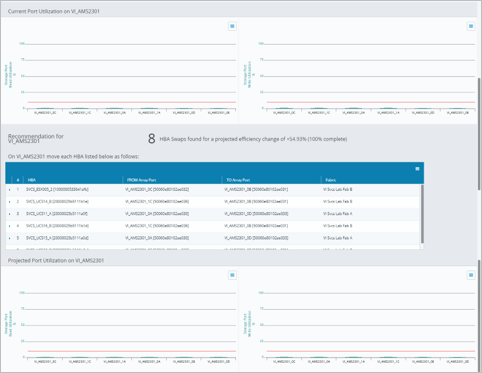Expand row 3 SVCS_UCS11_A details

tap(9, 214)
